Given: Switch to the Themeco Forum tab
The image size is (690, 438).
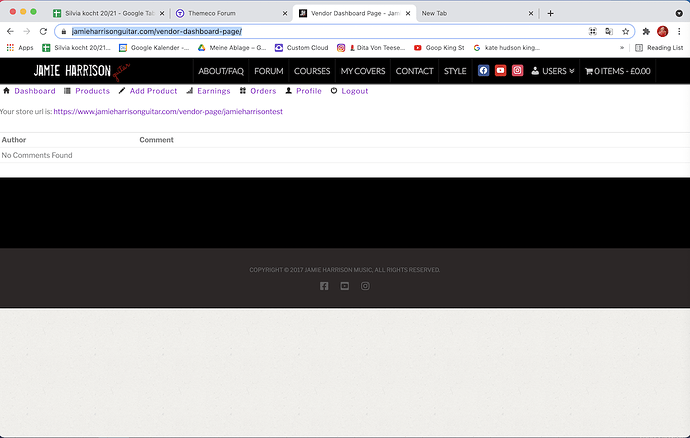Looking at the screenshot, I should (230, 13).
